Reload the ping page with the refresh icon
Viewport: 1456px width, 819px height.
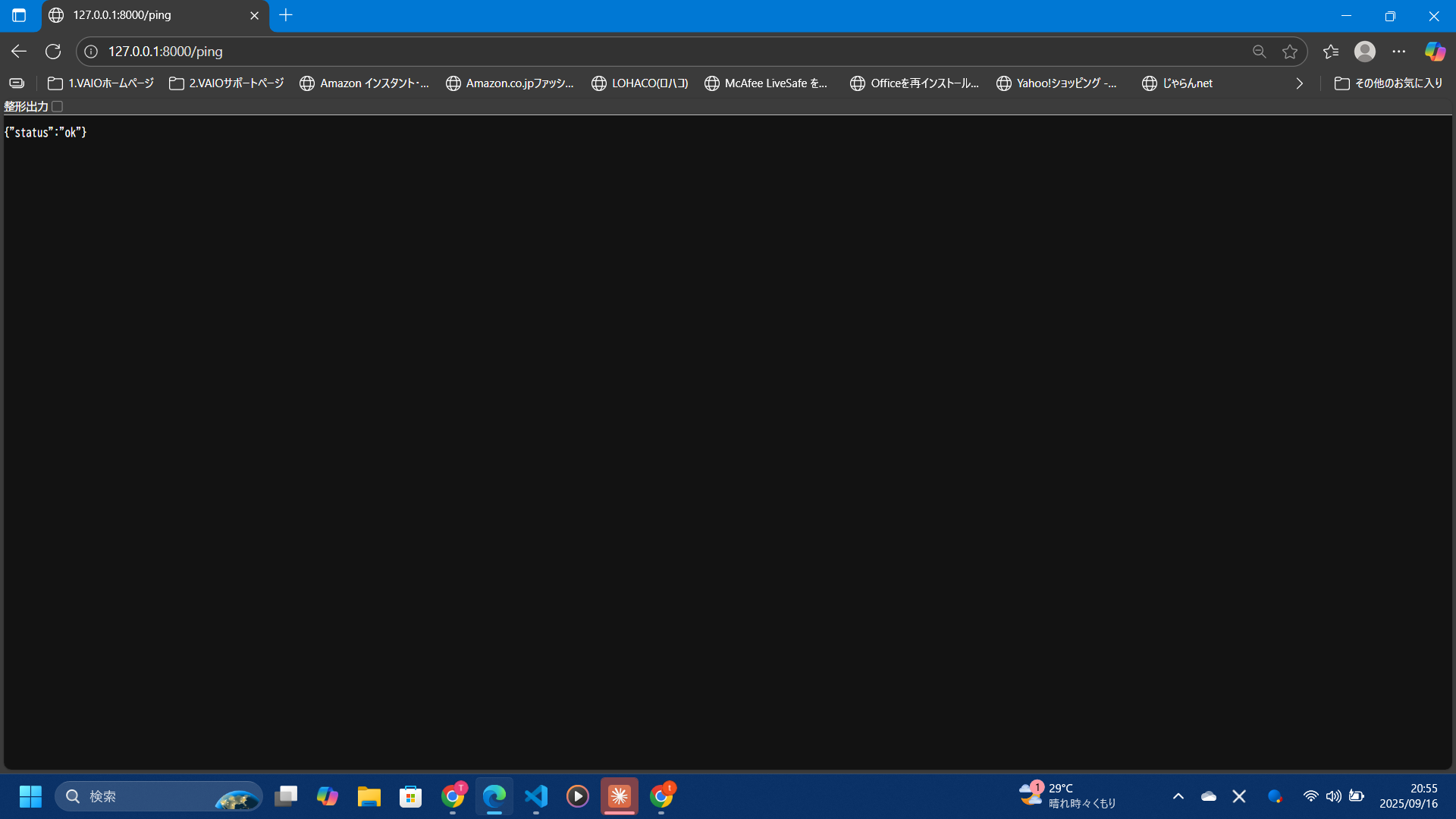pyautogui.click(x=53, y=52)
